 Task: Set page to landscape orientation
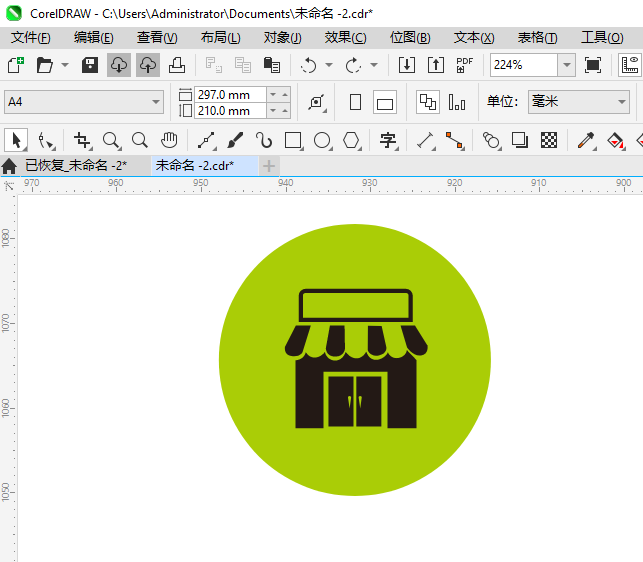[385, 102]
